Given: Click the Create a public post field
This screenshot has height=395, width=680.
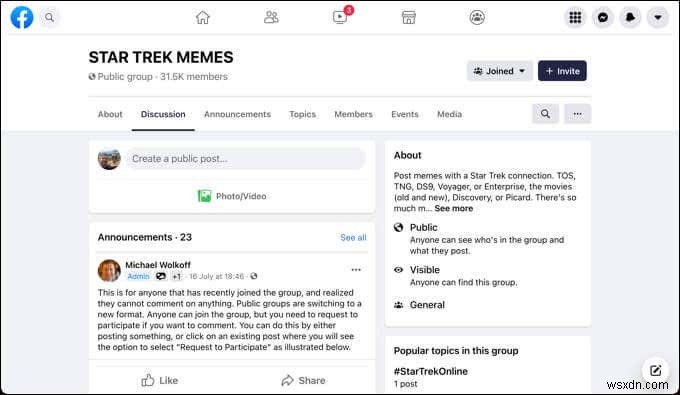Looking at the screenshot, I should pyautogui.click(x=245, y=159).
